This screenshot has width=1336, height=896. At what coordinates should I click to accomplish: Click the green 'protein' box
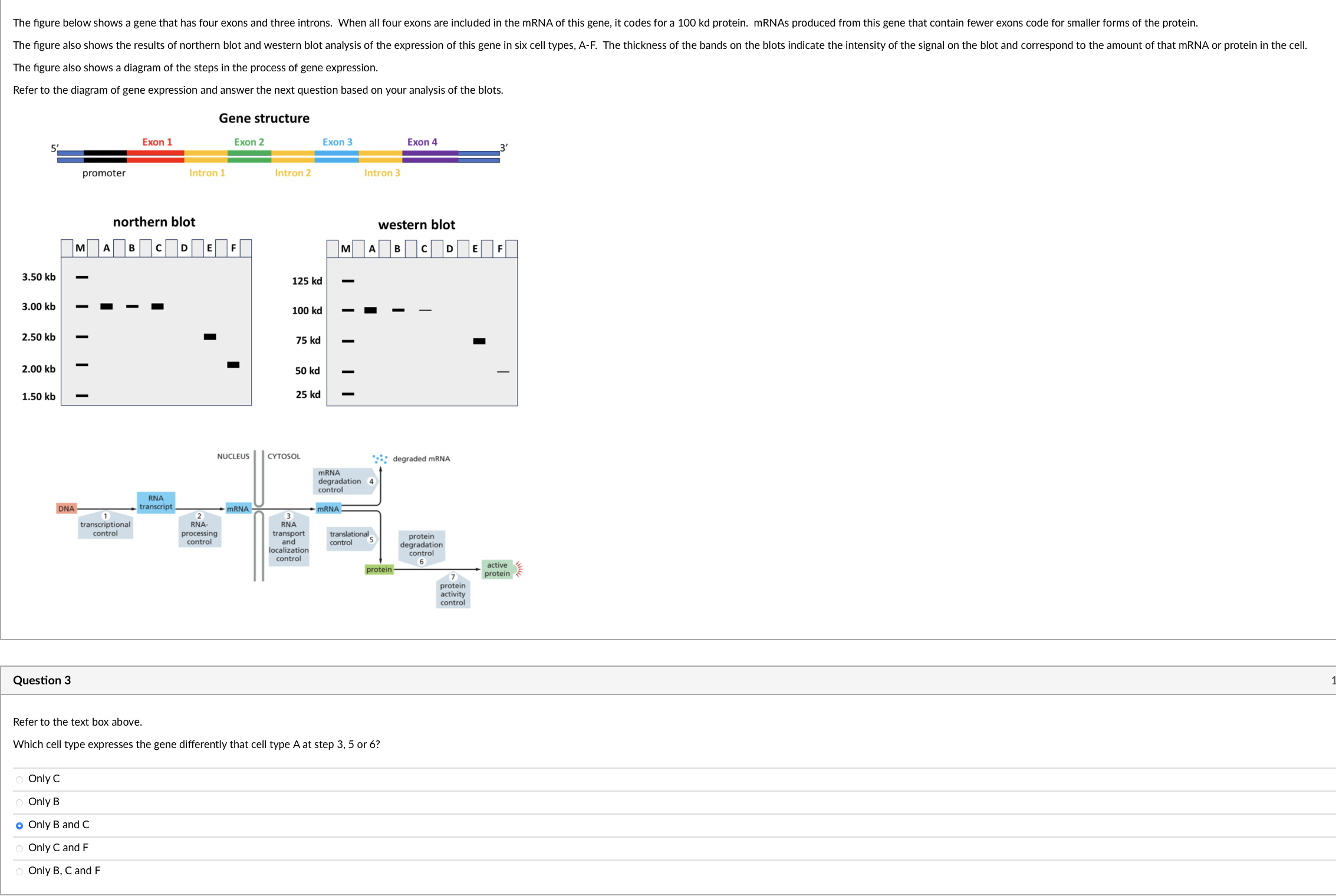tap(379, 569)
